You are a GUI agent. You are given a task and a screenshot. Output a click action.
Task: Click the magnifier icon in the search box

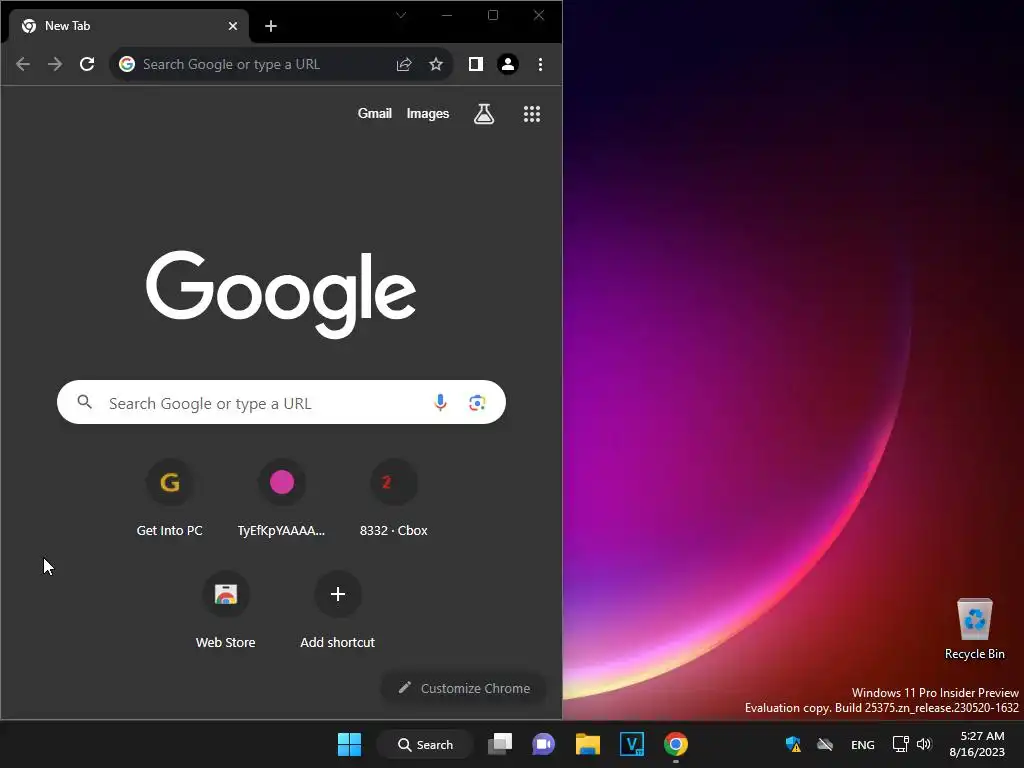point(85,402)
